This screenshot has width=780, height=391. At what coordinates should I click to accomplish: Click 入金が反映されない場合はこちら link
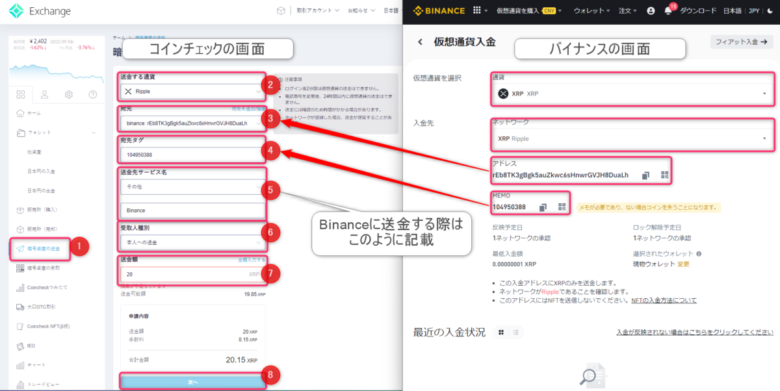[694, 332]
